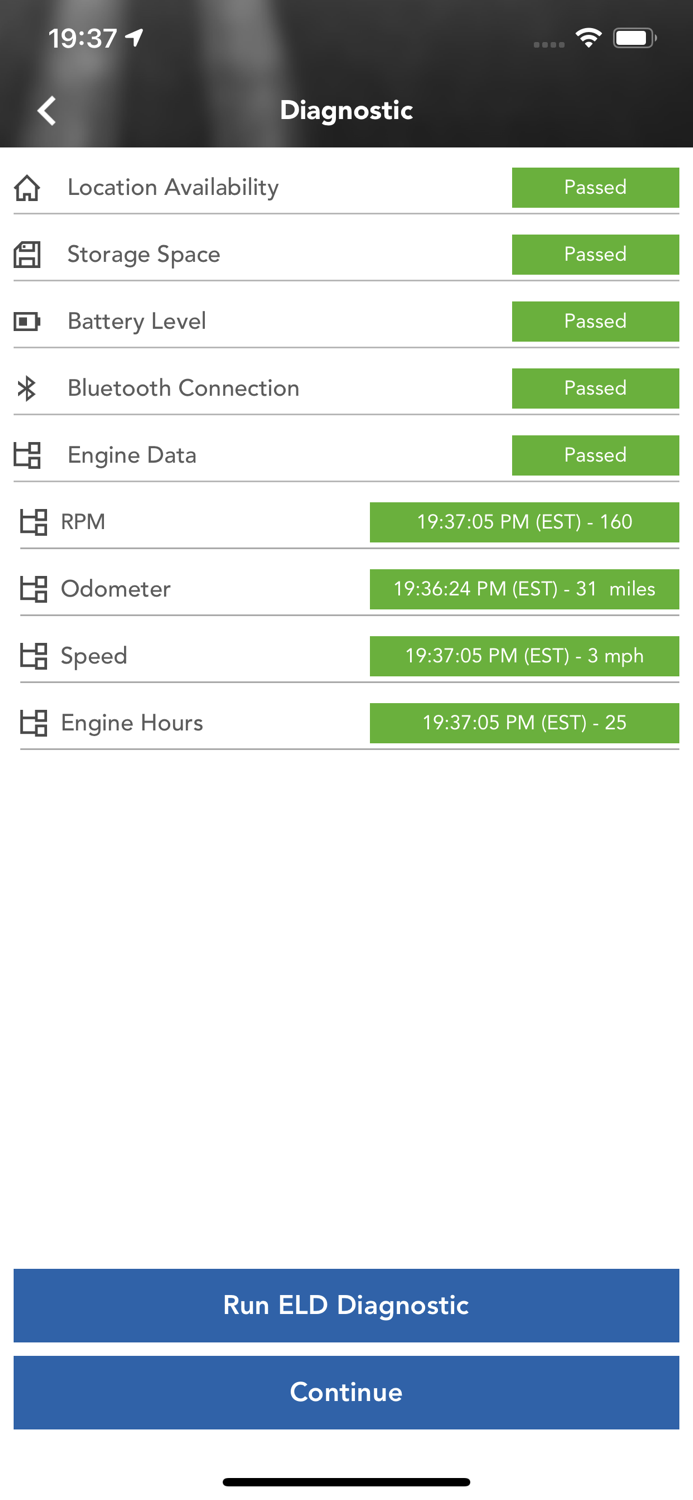The image size is (693, 1500).
Task: Select the Storage Space disk icon
Action: coord(29,254)
